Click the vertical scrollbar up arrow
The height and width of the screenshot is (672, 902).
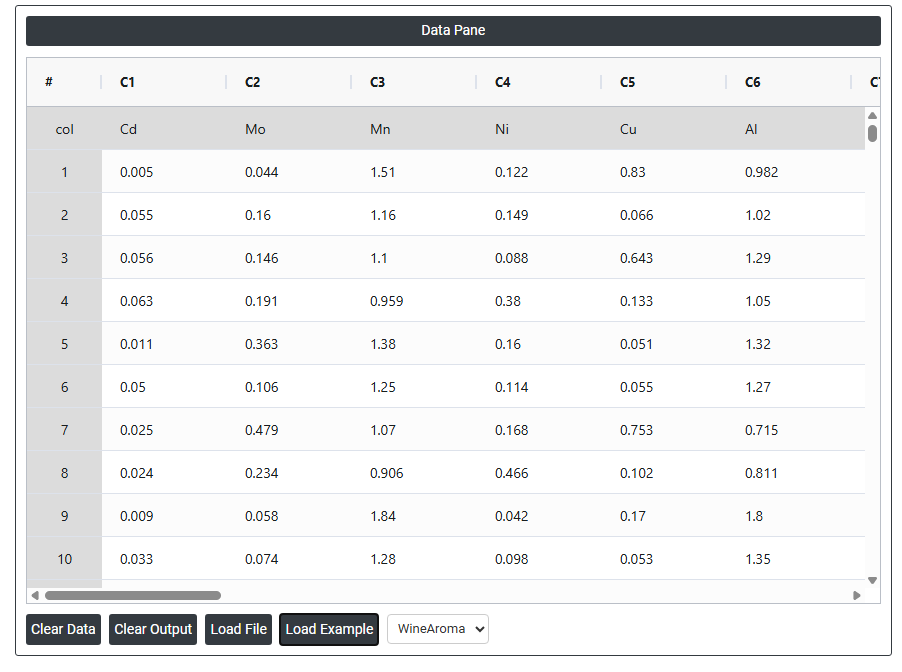[872, 116]
